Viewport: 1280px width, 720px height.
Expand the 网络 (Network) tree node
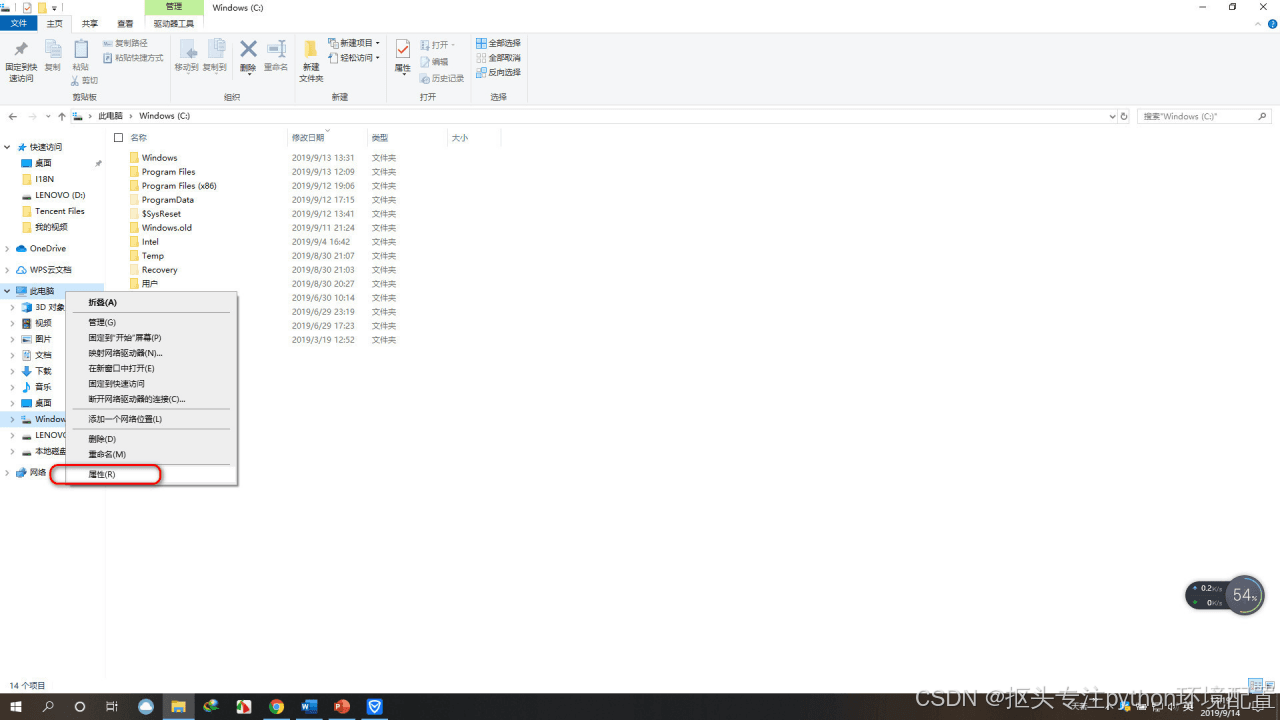(8, 472)
